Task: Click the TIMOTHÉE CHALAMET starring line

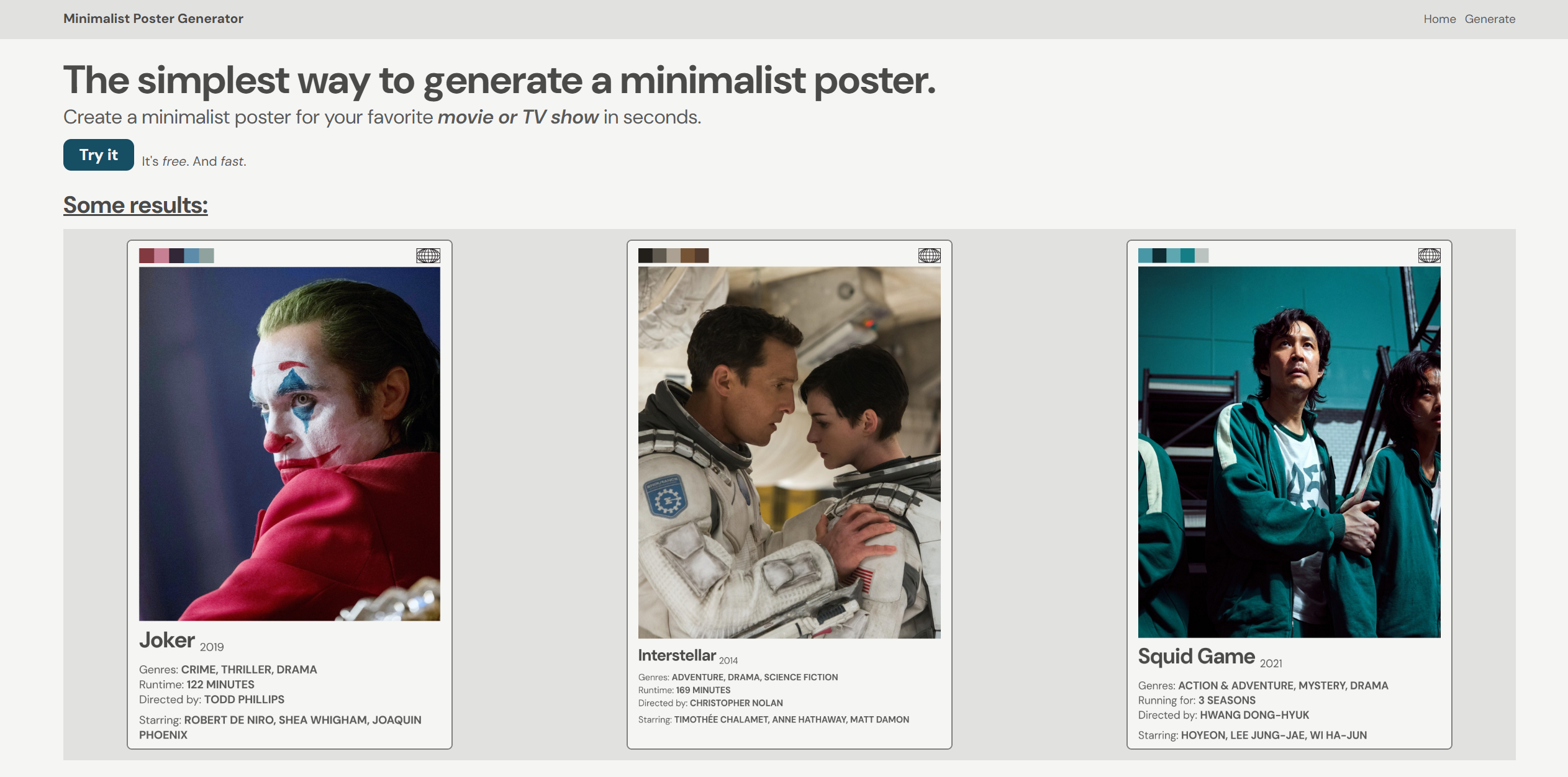Action: pyautogui.click(x=774, y=720)
